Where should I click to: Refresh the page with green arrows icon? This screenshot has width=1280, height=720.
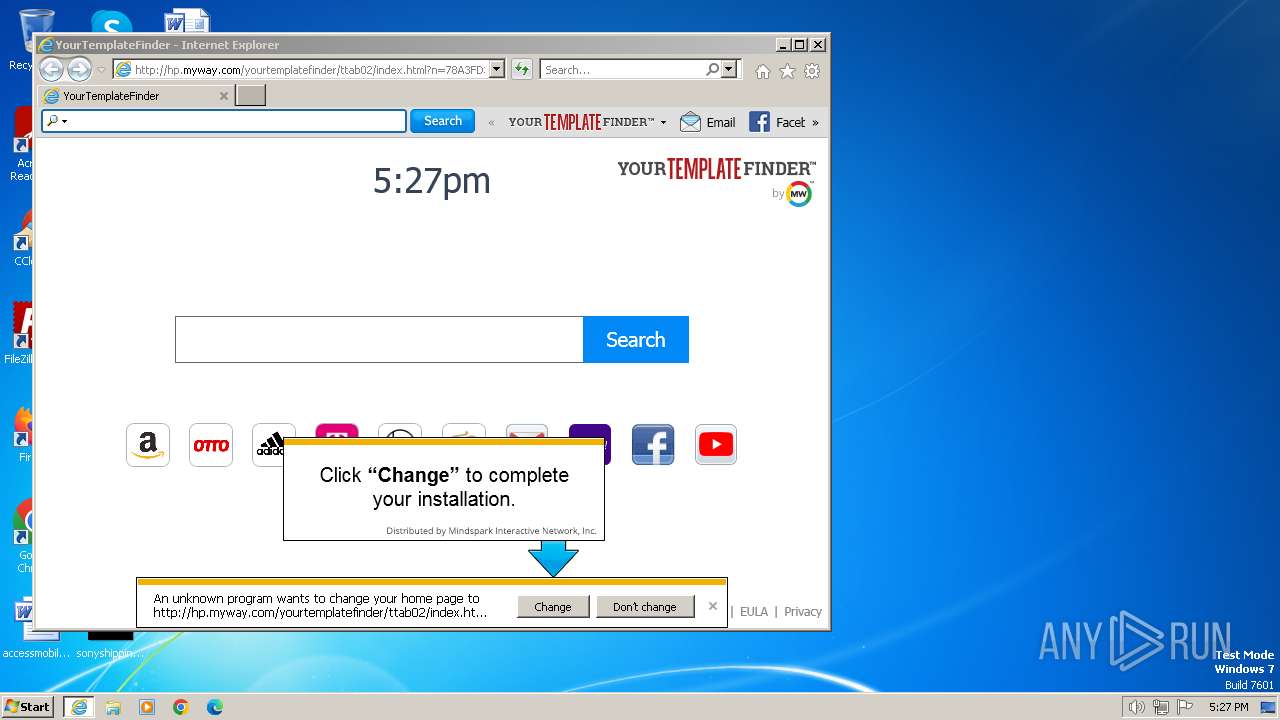click(522, 70)
